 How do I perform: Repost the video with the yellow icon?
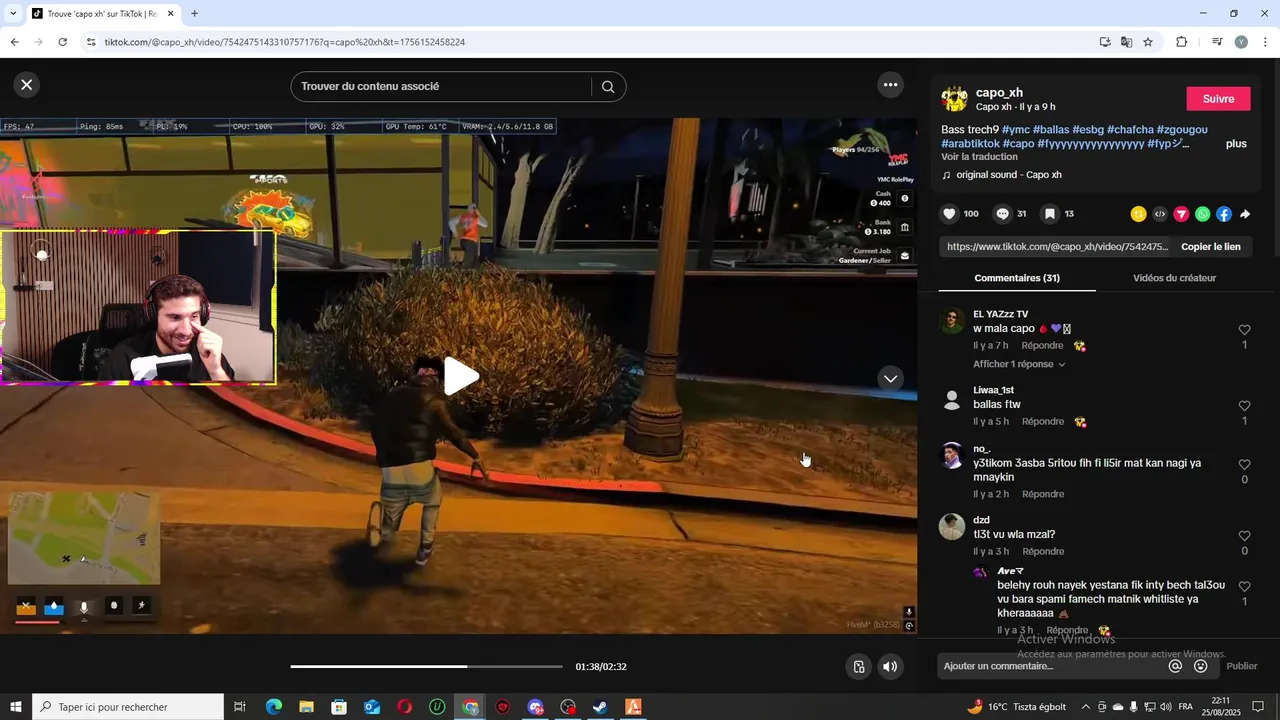[1138, 214]
